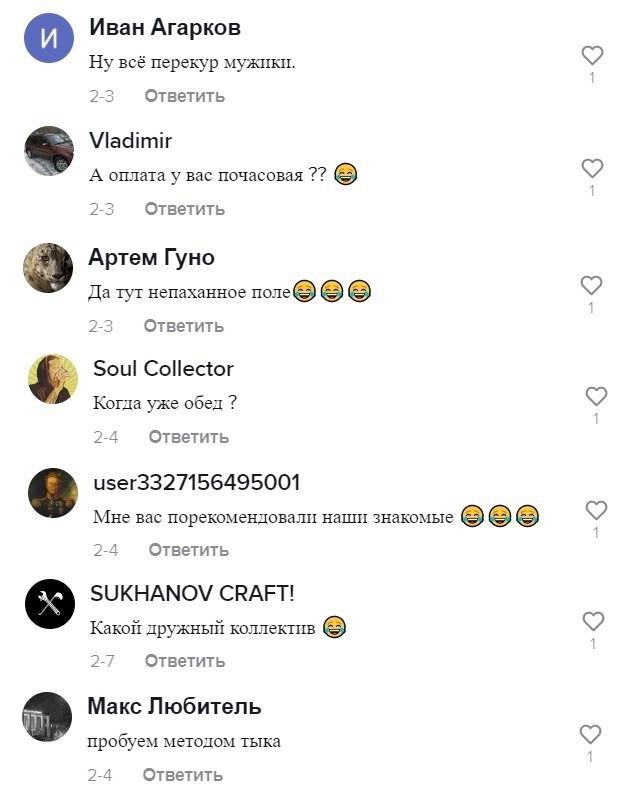Like SUKHANOV CRAFT! comment
Viewport: 636px width, 796px height.
[x=593, y=621]
